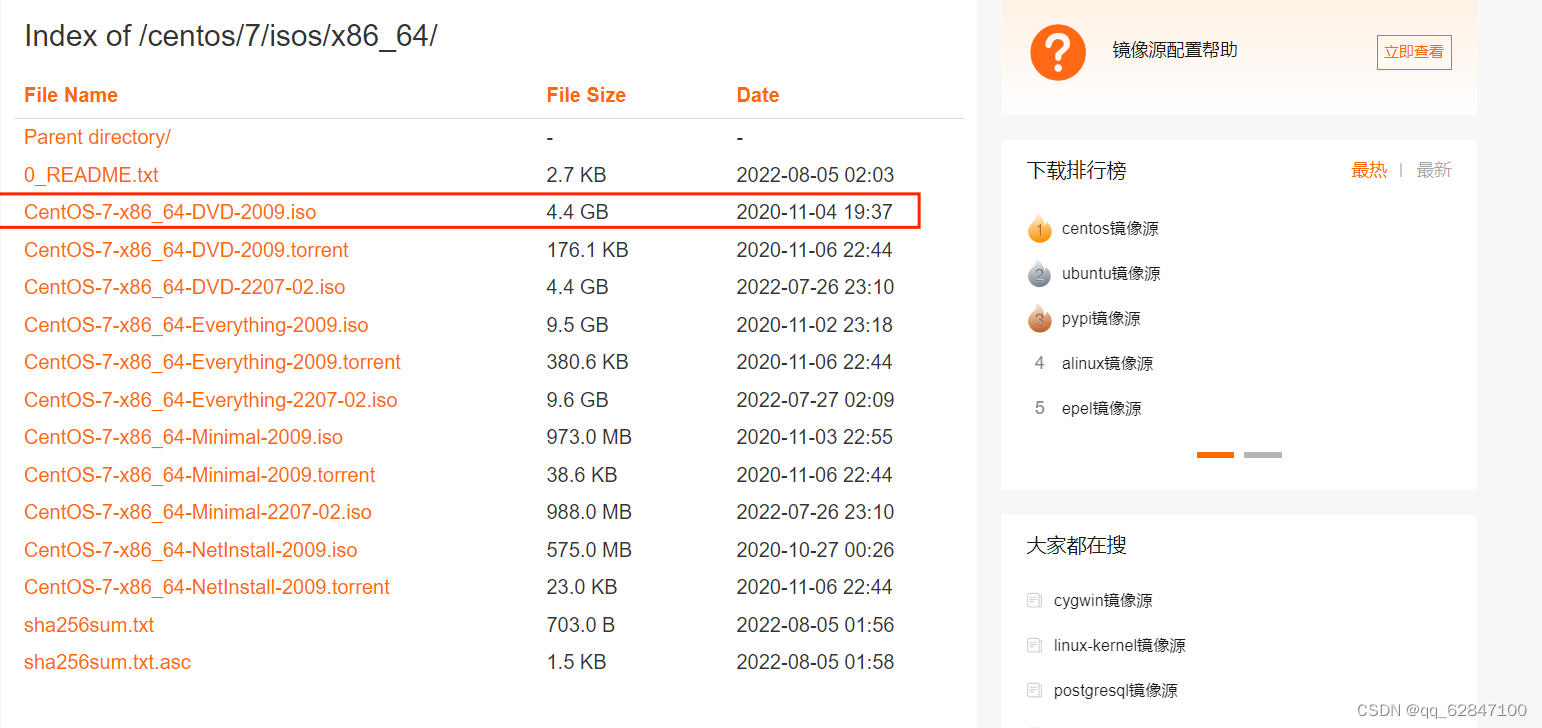This screenshot has width=1542, height=728.
Task: Click the silver rank 2 medal icon
Action: [1040, 274]
